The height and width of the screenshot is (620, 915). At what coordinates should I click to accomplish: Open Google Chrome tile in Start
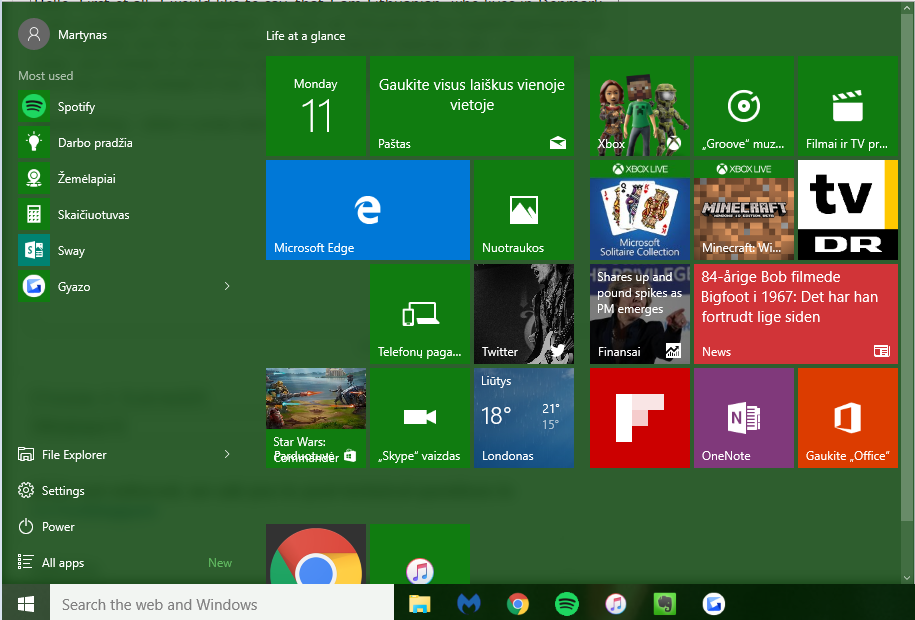316,554
